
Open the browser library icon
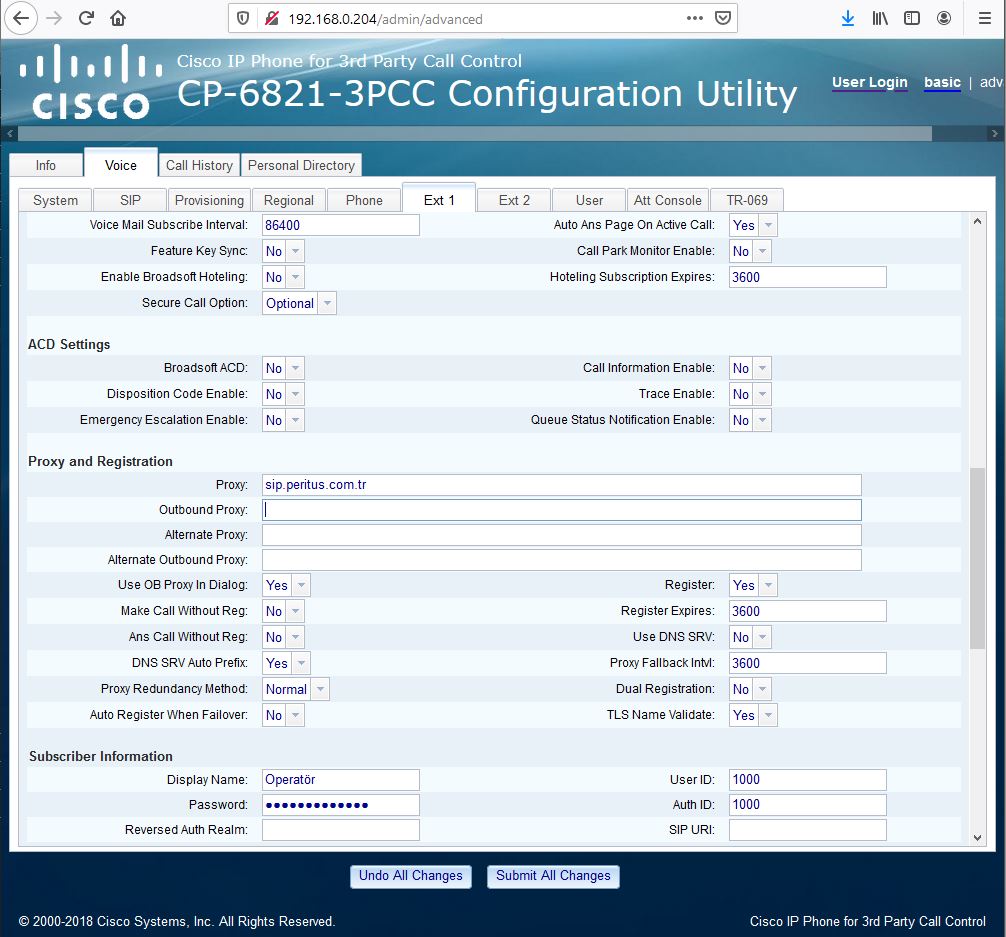tap(880, 18)
